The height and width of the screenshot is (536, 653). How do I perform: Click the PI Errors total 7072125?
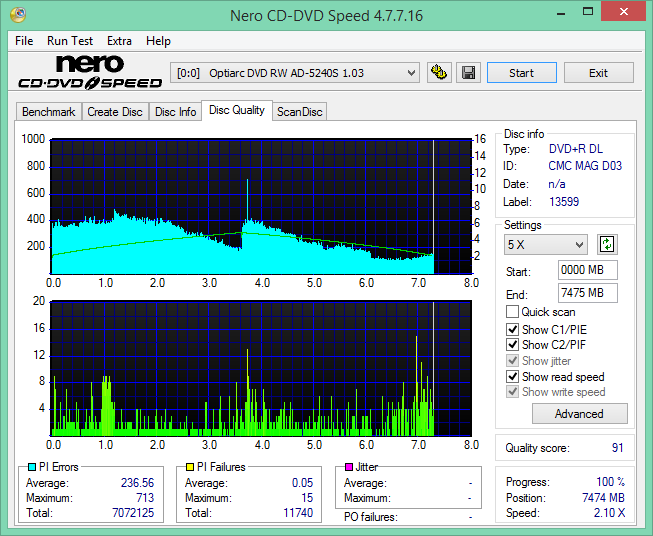pos(133,513)
